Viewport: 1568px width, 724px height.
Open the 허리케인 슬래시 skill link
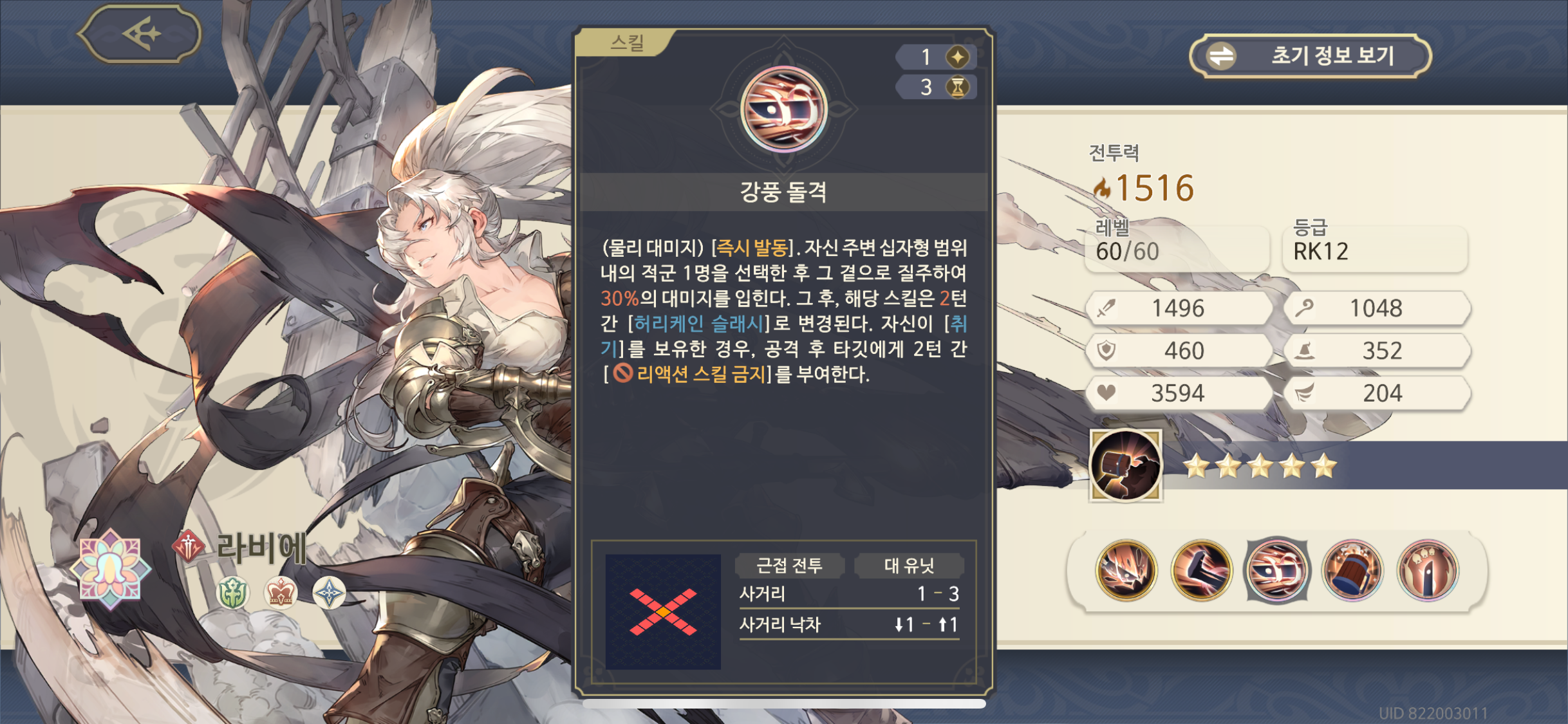coord(699,323)
